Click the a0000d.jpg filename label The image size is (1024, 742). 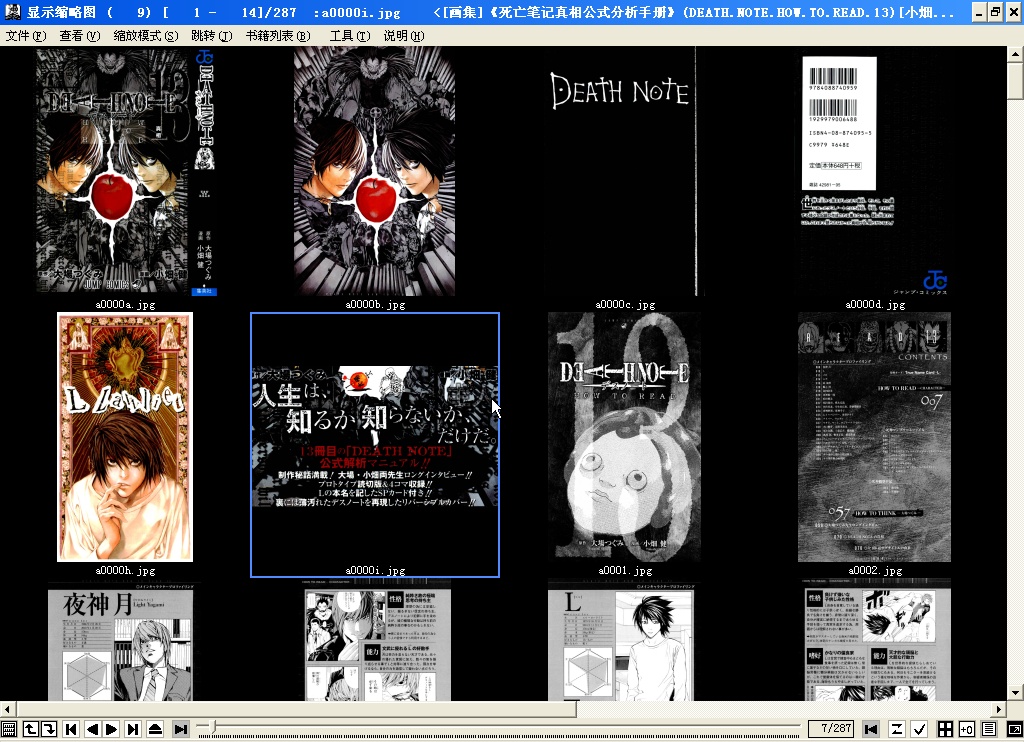click(875, 304)
